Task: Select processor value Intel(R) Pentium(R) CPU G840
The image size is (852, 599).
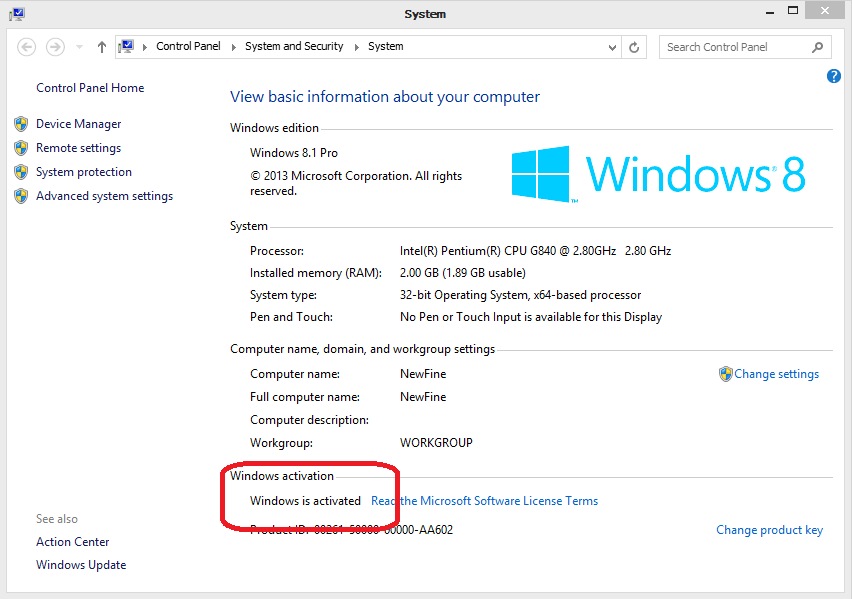Action: 508,251
